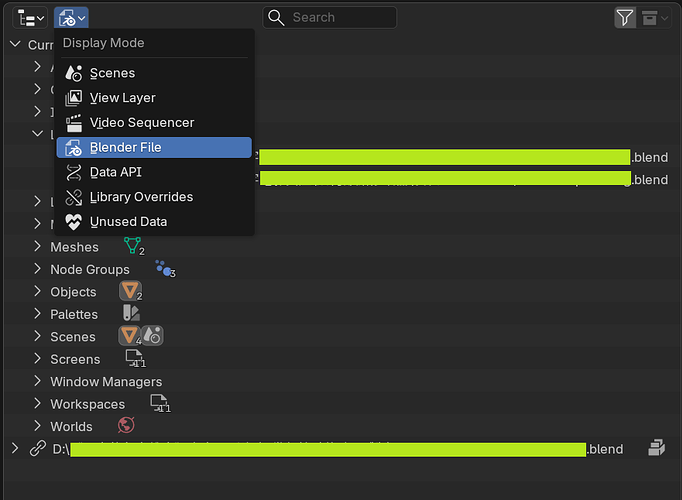The height and width of the screenshot is (500, 682).
Task: Open the Filter options funnel
Action: point(625,18)
